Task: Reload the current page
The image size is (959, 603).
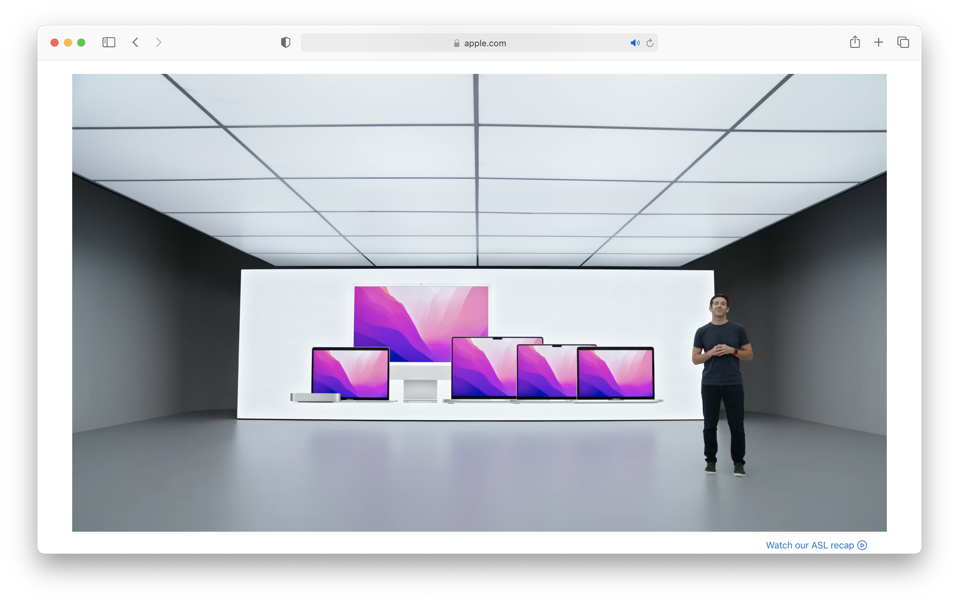Action: [650, 43]
